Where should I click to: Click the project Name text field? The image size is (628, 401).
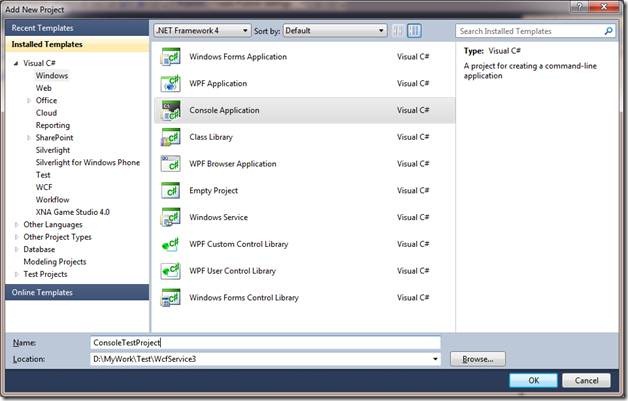265,342
